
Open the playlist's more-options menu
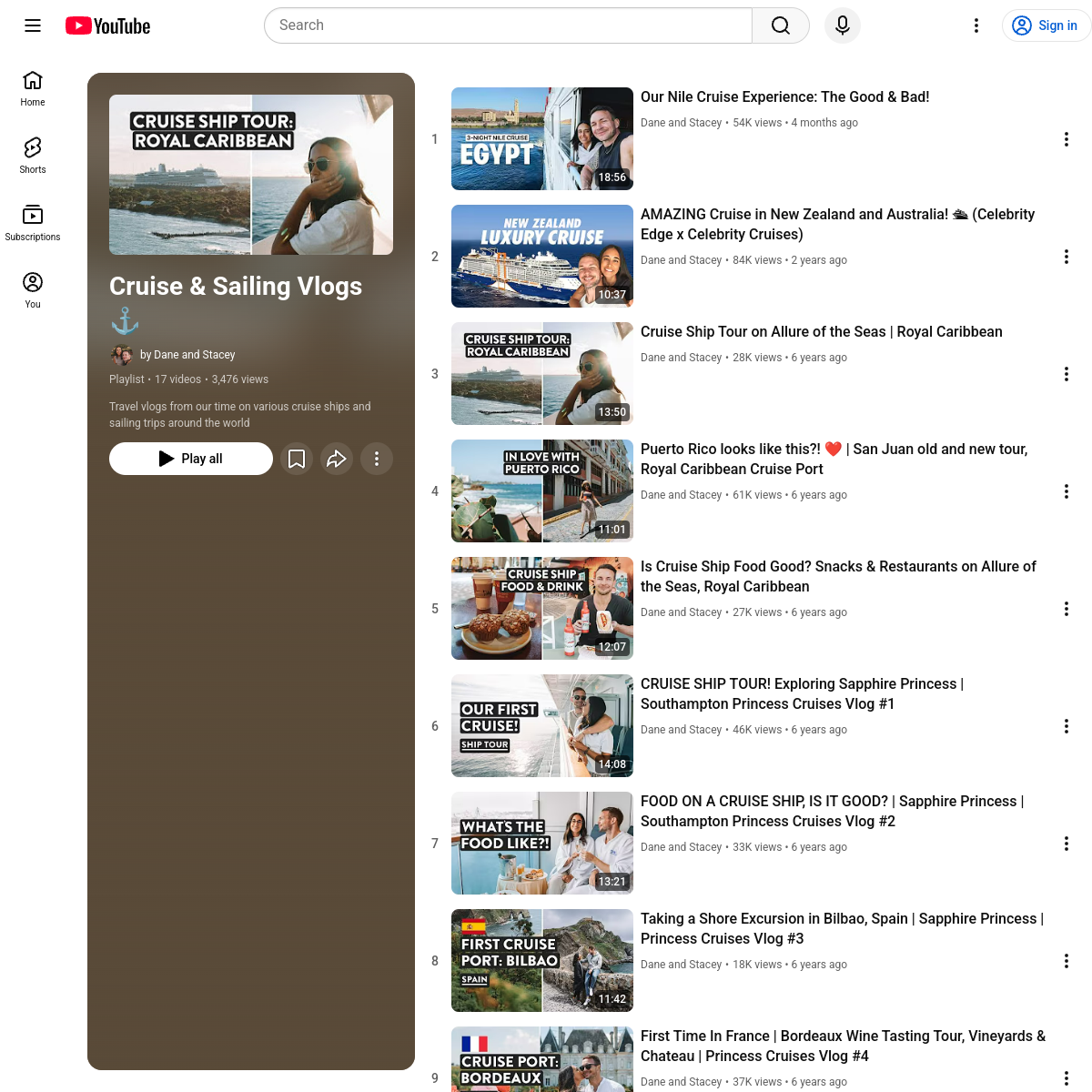pos(377,459)
